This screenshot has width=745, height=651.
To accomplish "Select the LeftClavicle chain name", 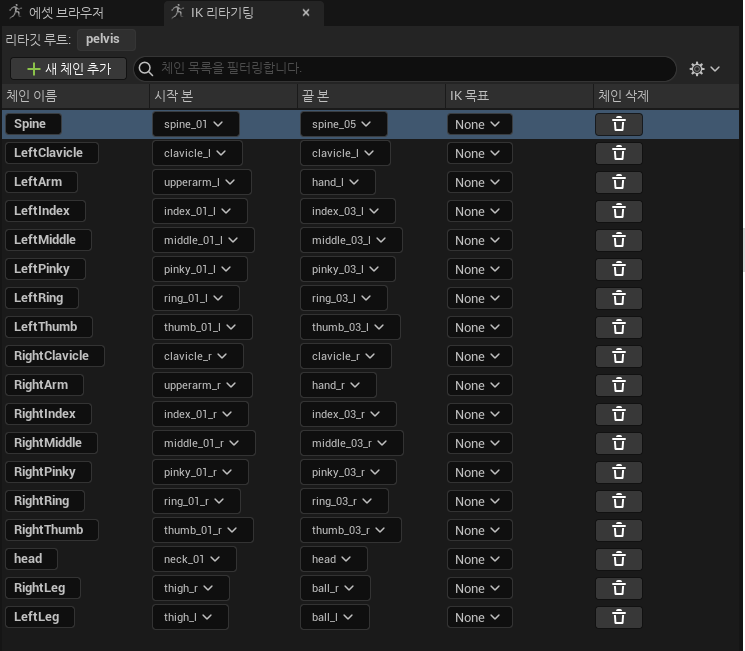I will tap(52, 153).
